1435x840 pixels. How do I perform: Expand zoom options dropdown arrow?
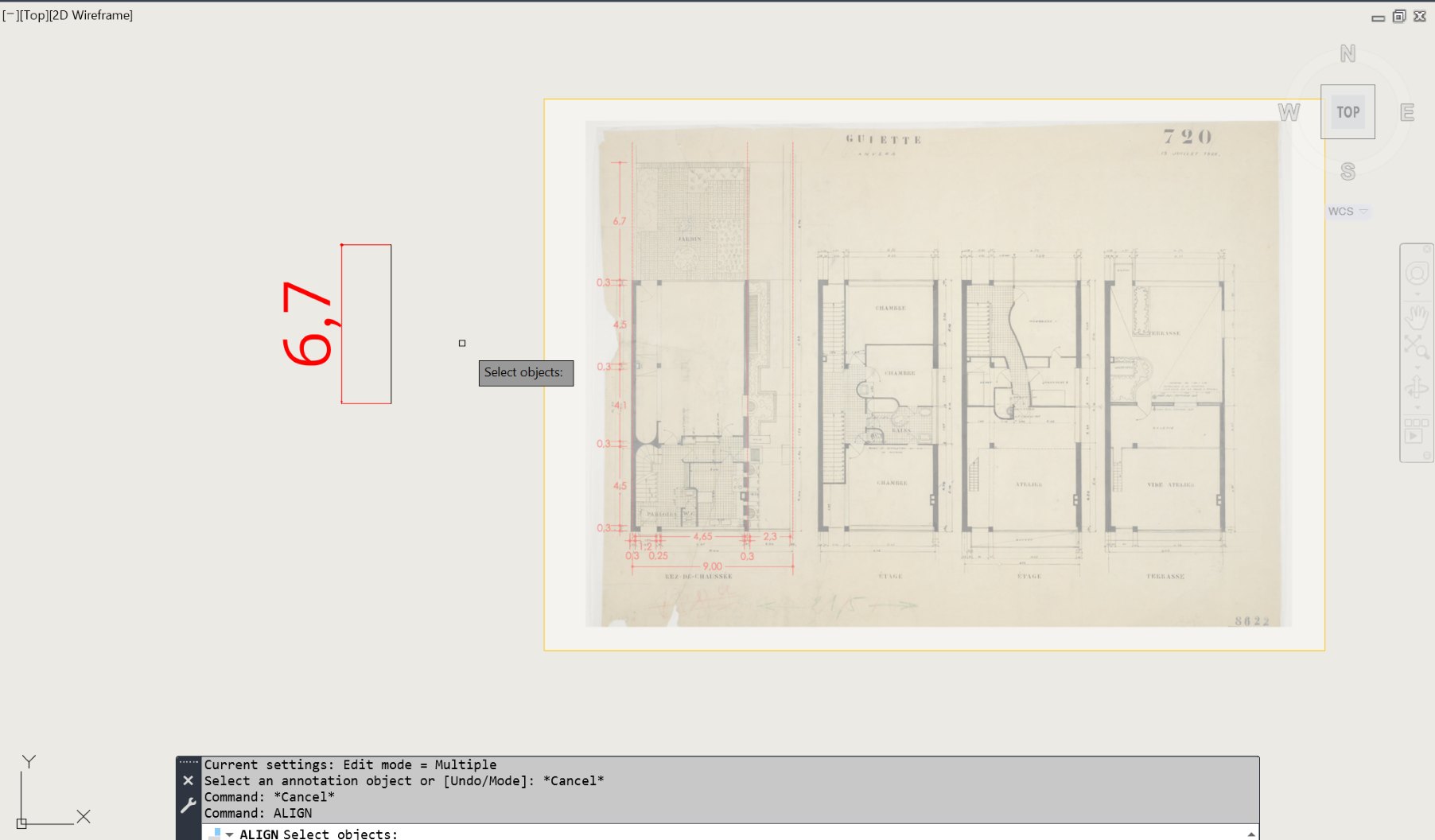pyautogui.click(x=1417, y=366)
